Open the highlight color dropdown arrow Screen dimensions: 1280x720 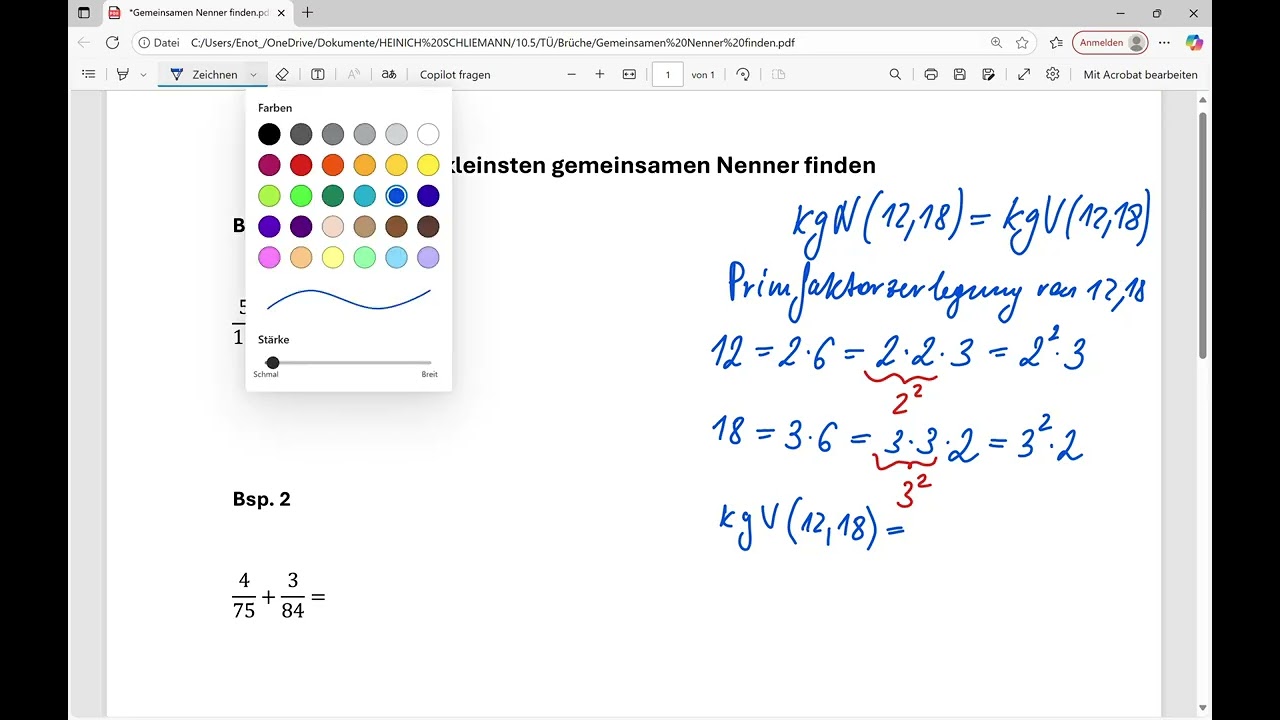tap(143, 74)
